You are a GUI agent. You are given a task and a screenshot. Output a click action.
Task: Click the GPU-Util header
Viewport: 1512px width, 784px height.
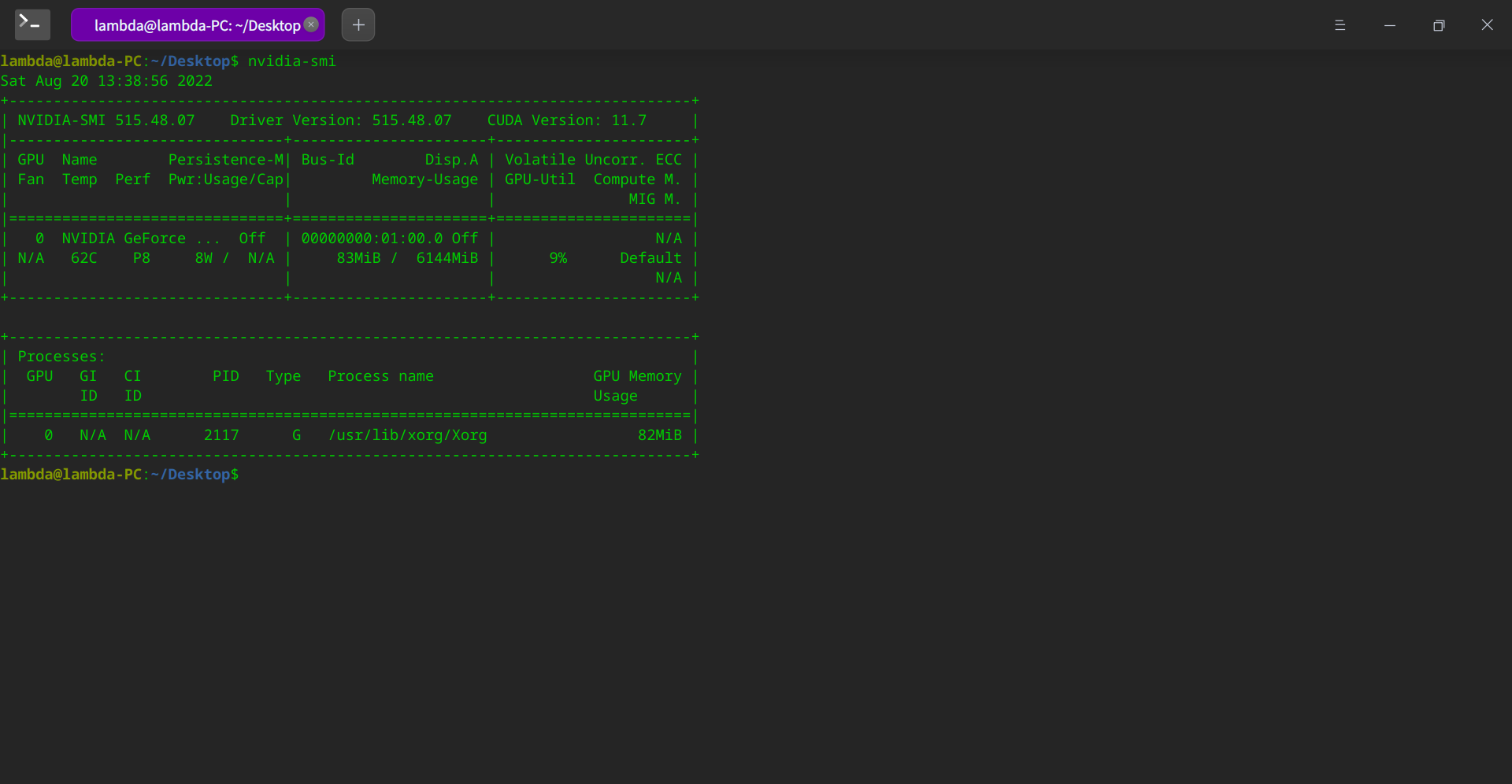(540, 179)
